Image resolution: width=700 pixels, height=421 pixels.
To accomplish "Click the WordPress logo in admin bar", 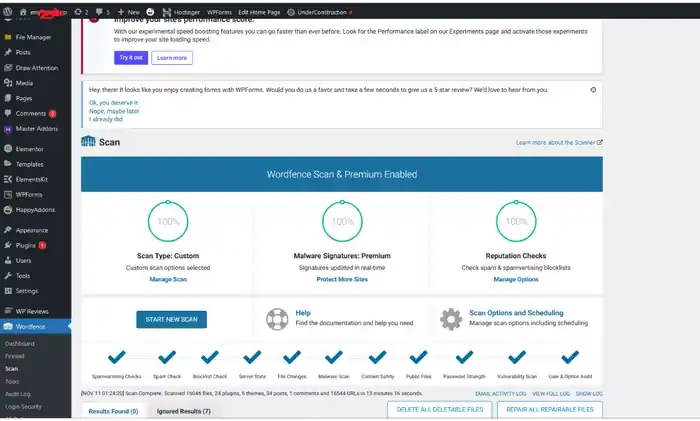I will [8, 12].
